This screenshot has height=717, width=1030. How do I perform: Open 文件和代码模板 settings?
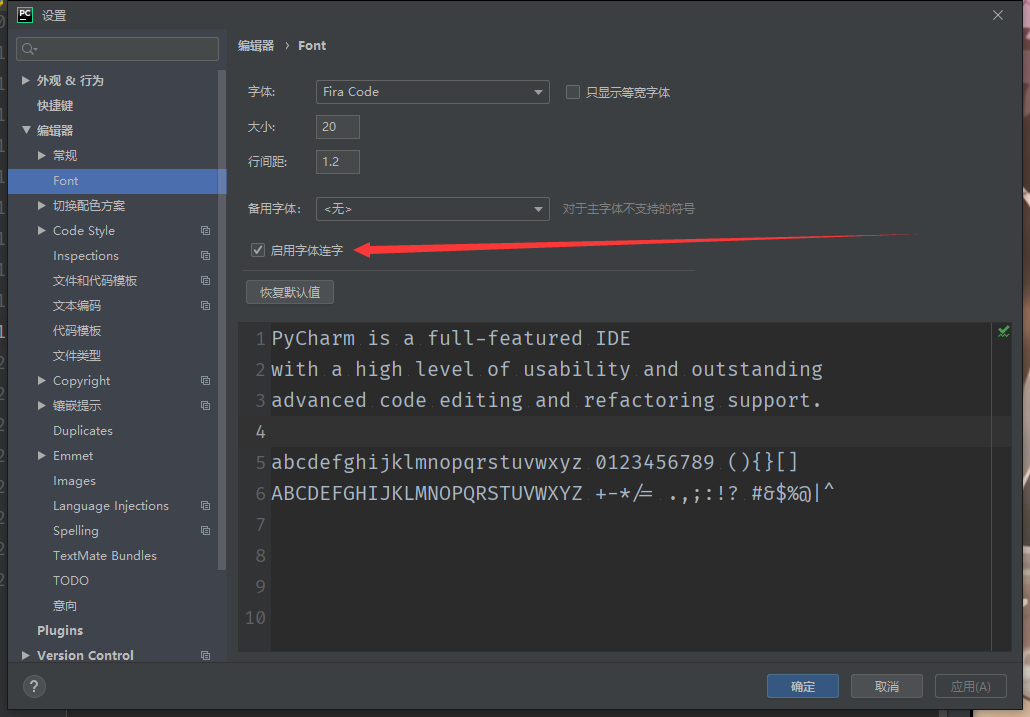click(95, 280)
